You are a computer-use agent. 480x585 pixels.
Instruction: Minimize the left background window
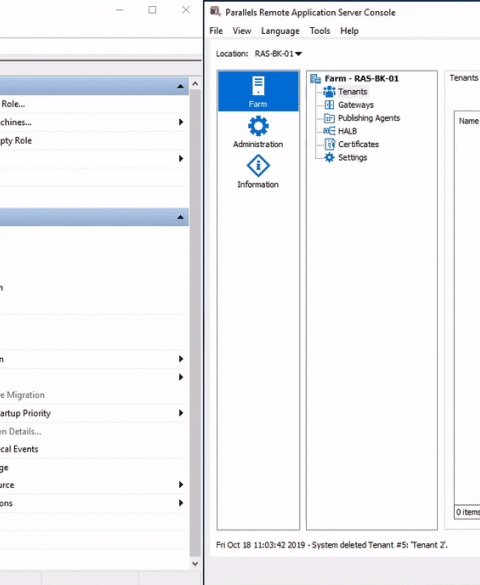pyautogui.click(x=119, y=10)
